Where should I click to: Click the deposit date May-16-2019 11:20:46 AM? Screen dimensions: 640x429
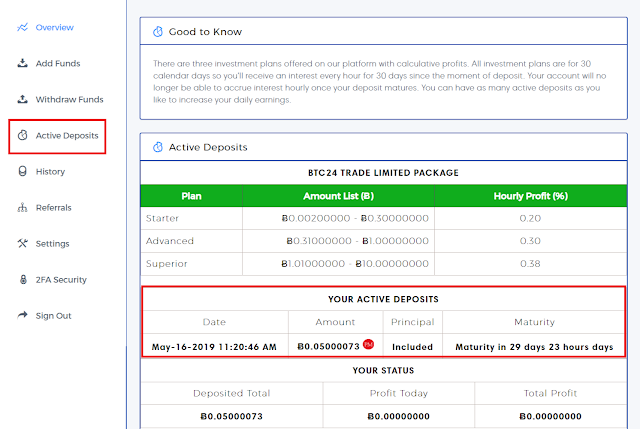point(214,347)
